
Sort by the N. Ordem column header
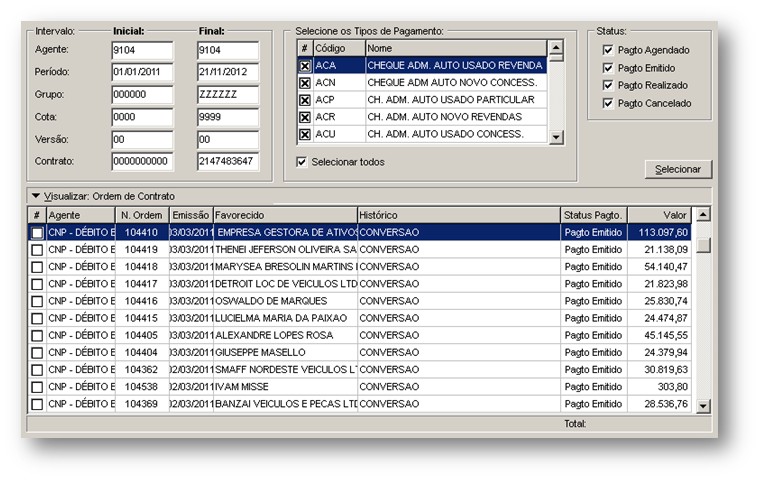tap(142, 215)
